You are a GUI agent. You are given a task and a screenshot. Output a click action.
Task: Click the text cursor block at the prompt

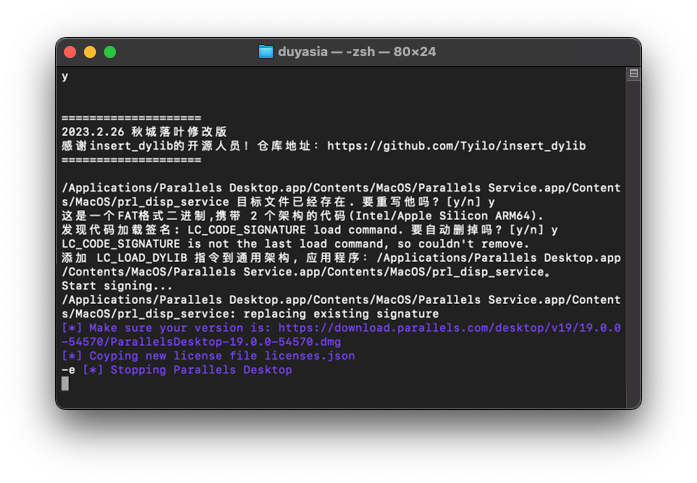pos(65,383)
